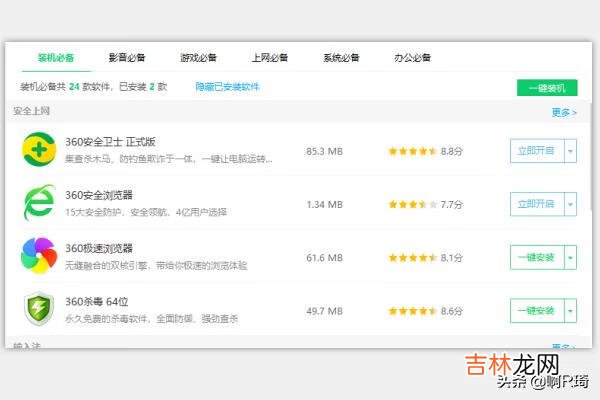Image resolution: width=600 pixels, height=400 pixels.
Task: Click the description 永久免费的杀毒软件
Action: [x=152, y=318]
